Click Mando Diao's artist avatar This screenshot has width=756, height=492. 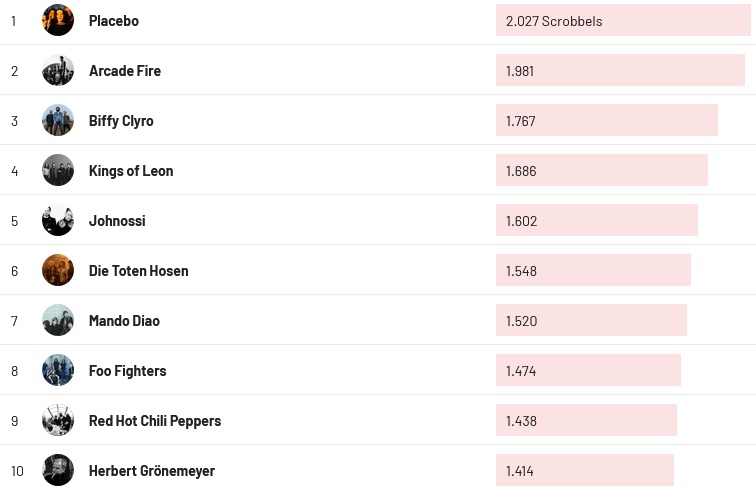[x=58, y=320]
